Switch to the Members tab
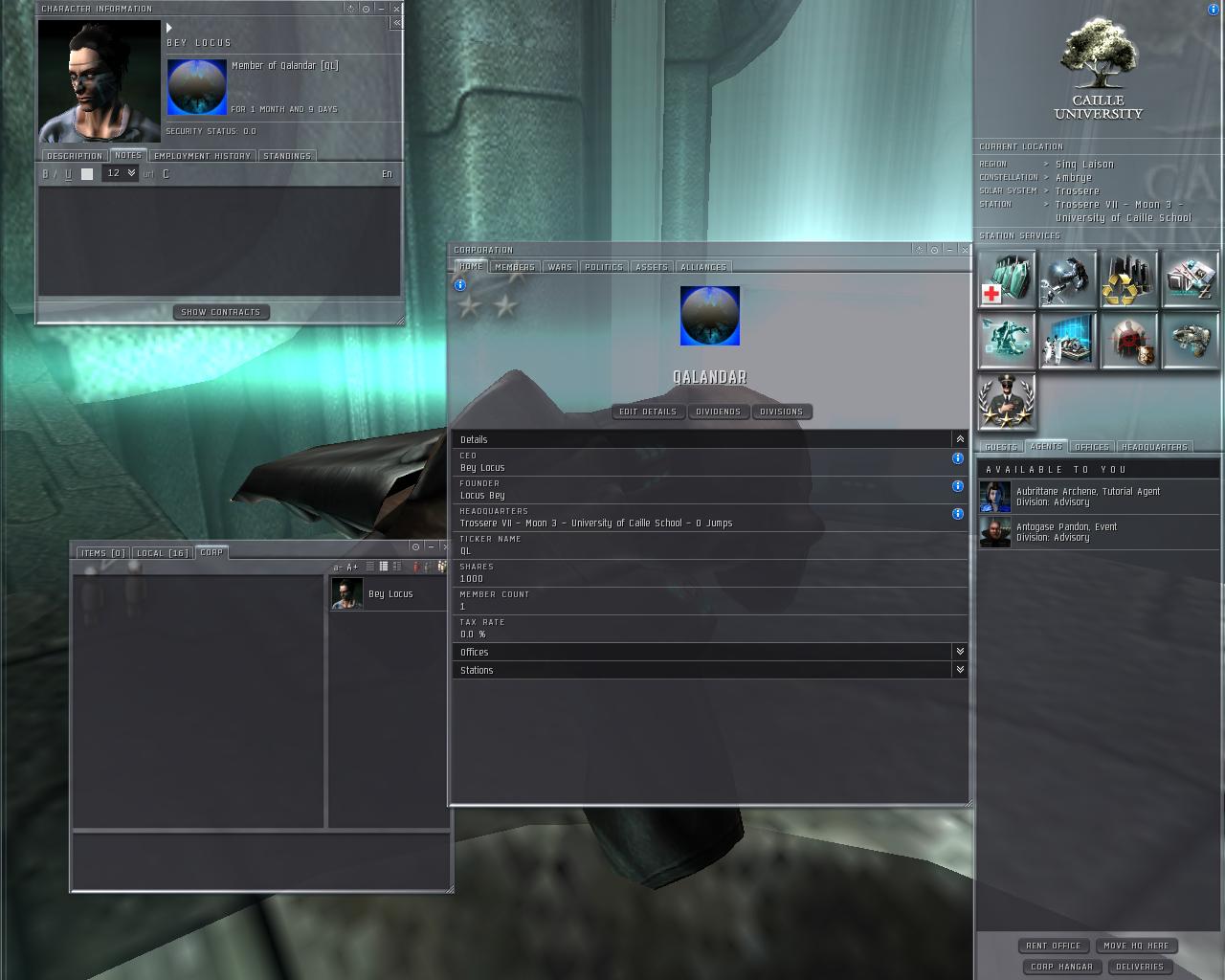The height and width of the screenshot is (980, 1225). 515,267
